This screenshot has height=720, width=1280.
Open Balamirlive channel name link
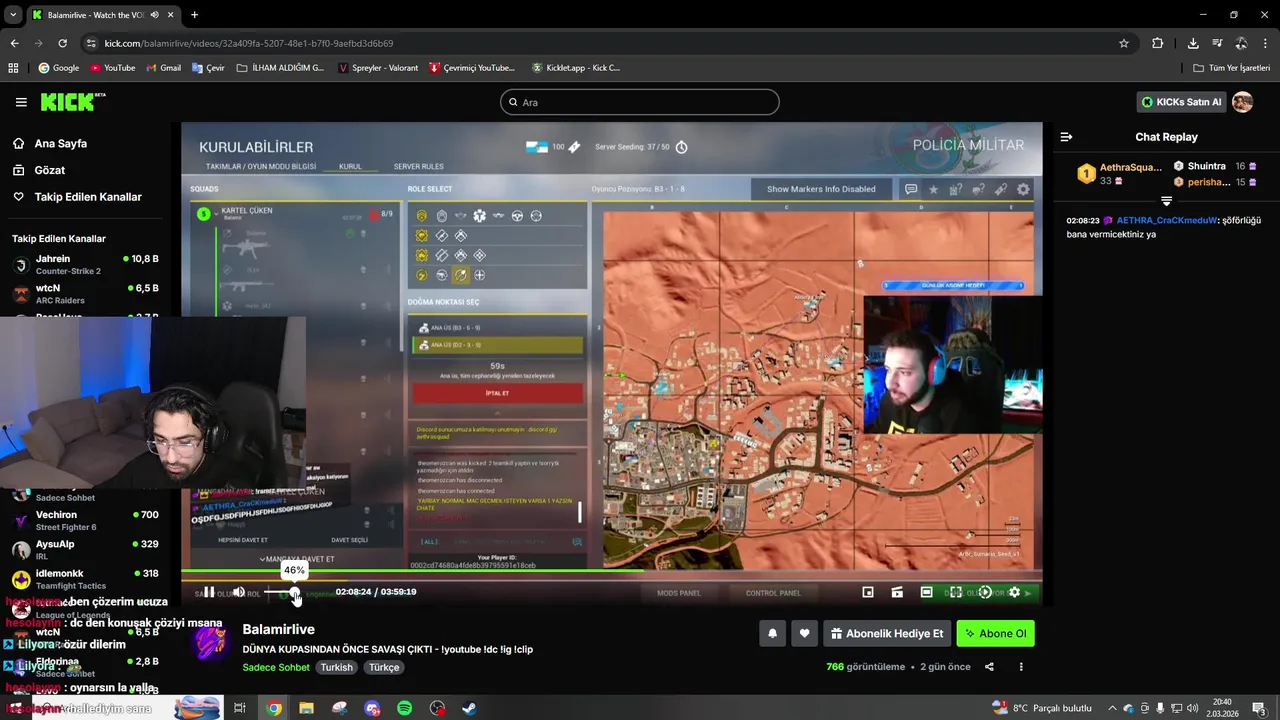coord(279,630)
